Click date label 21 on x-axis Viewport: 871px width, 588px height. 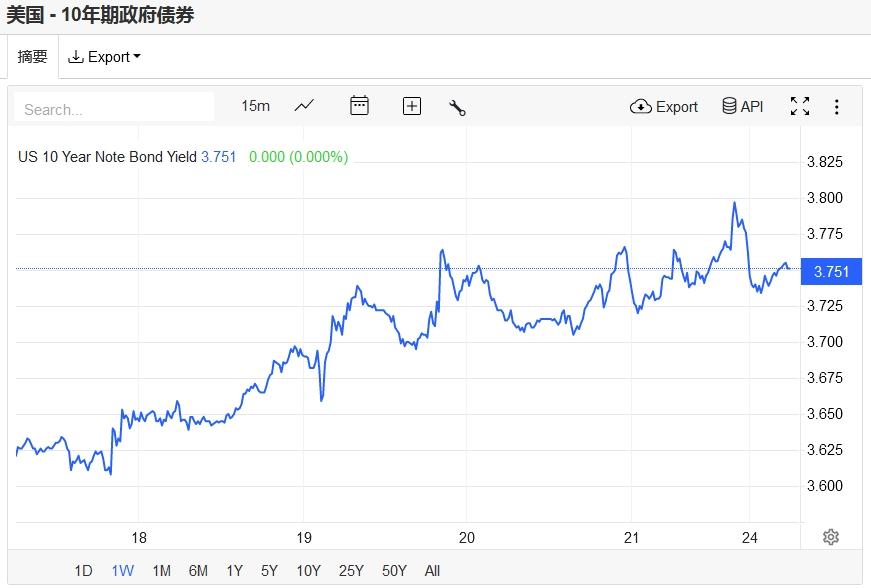[631, 537]
